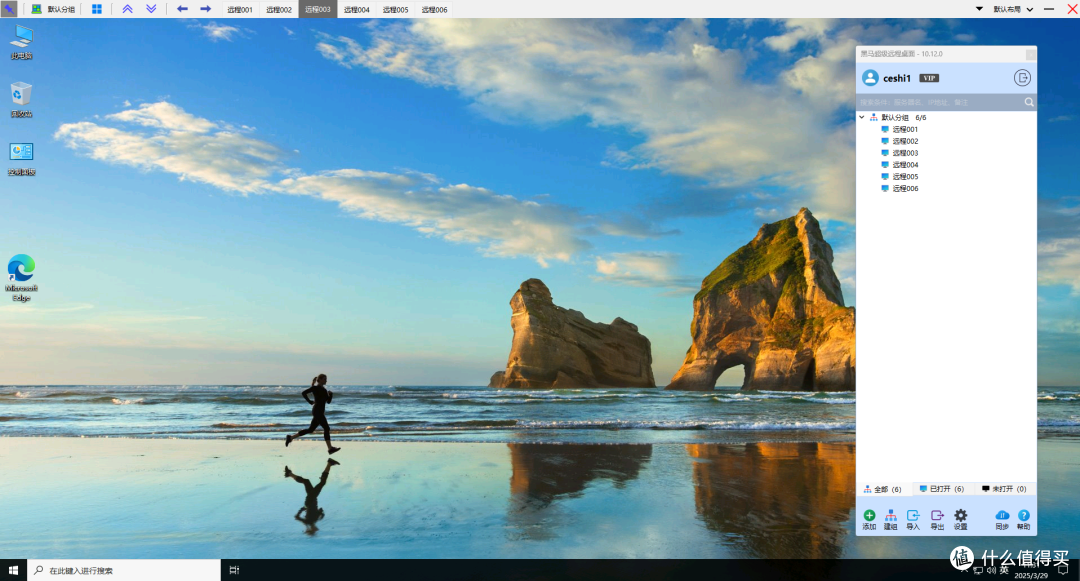The image size is (1080, 581).
Task: Switch to the 远程001 tab in top bar
Action: tap(240, 10)
